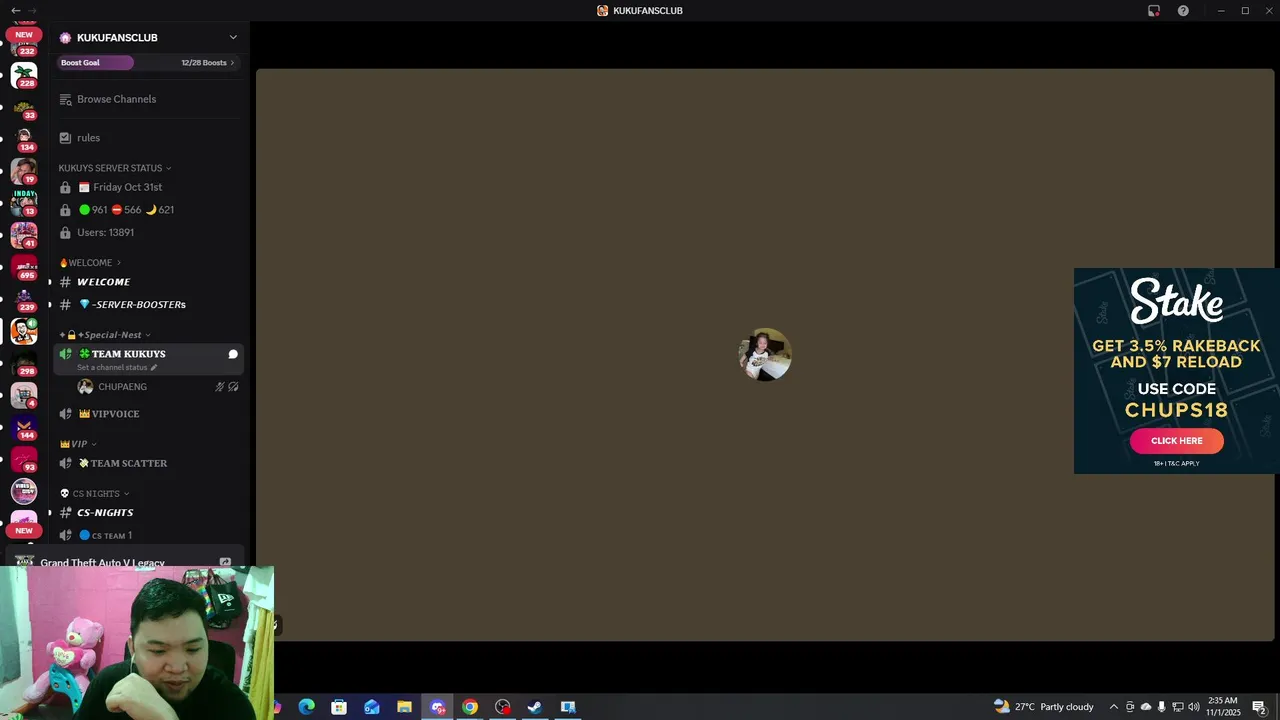
Task: Open Steam from the taskbar
Action: click(535, 707)
